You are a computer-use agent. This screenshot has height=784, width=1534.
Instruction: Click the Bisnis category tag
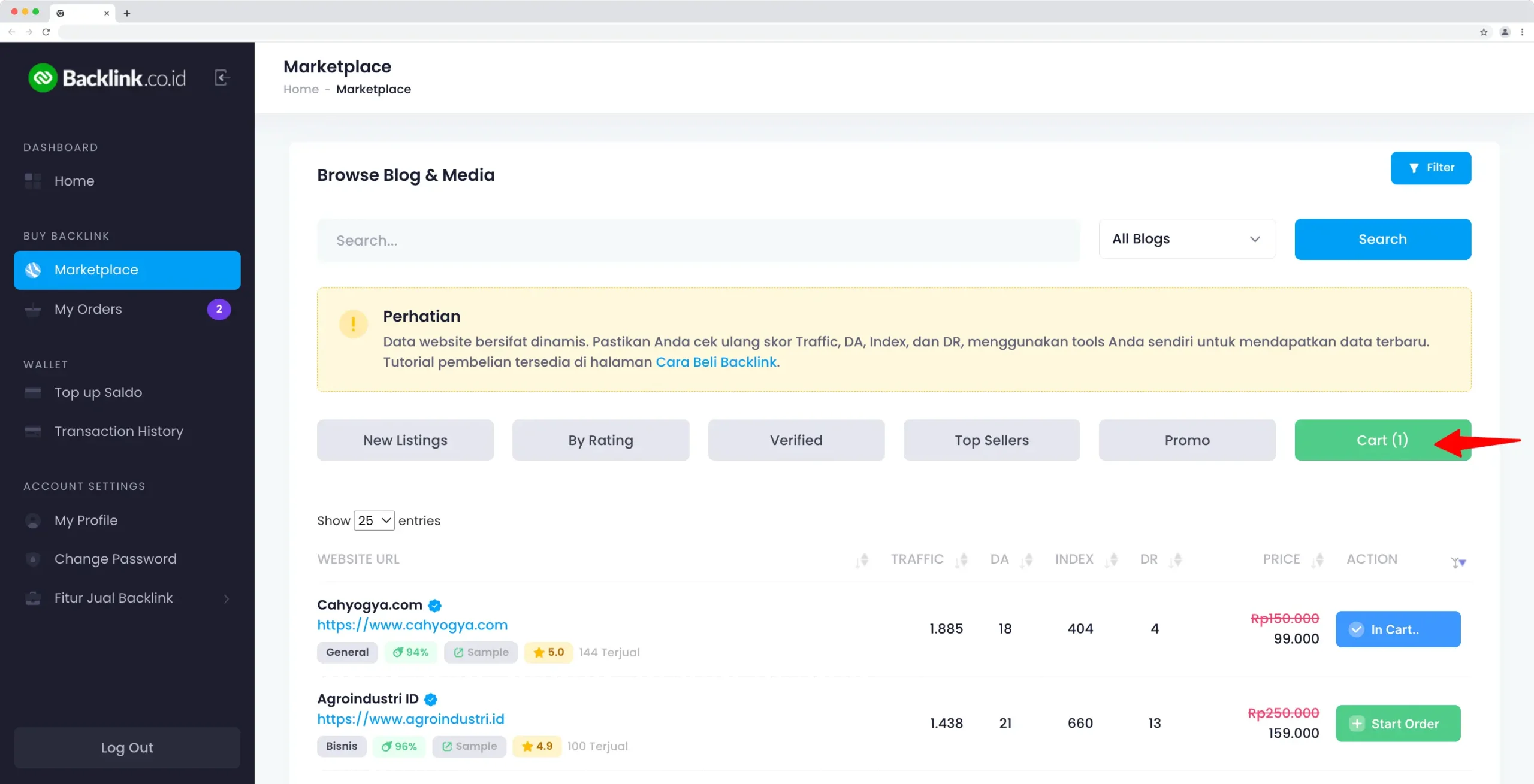[342, 747]
